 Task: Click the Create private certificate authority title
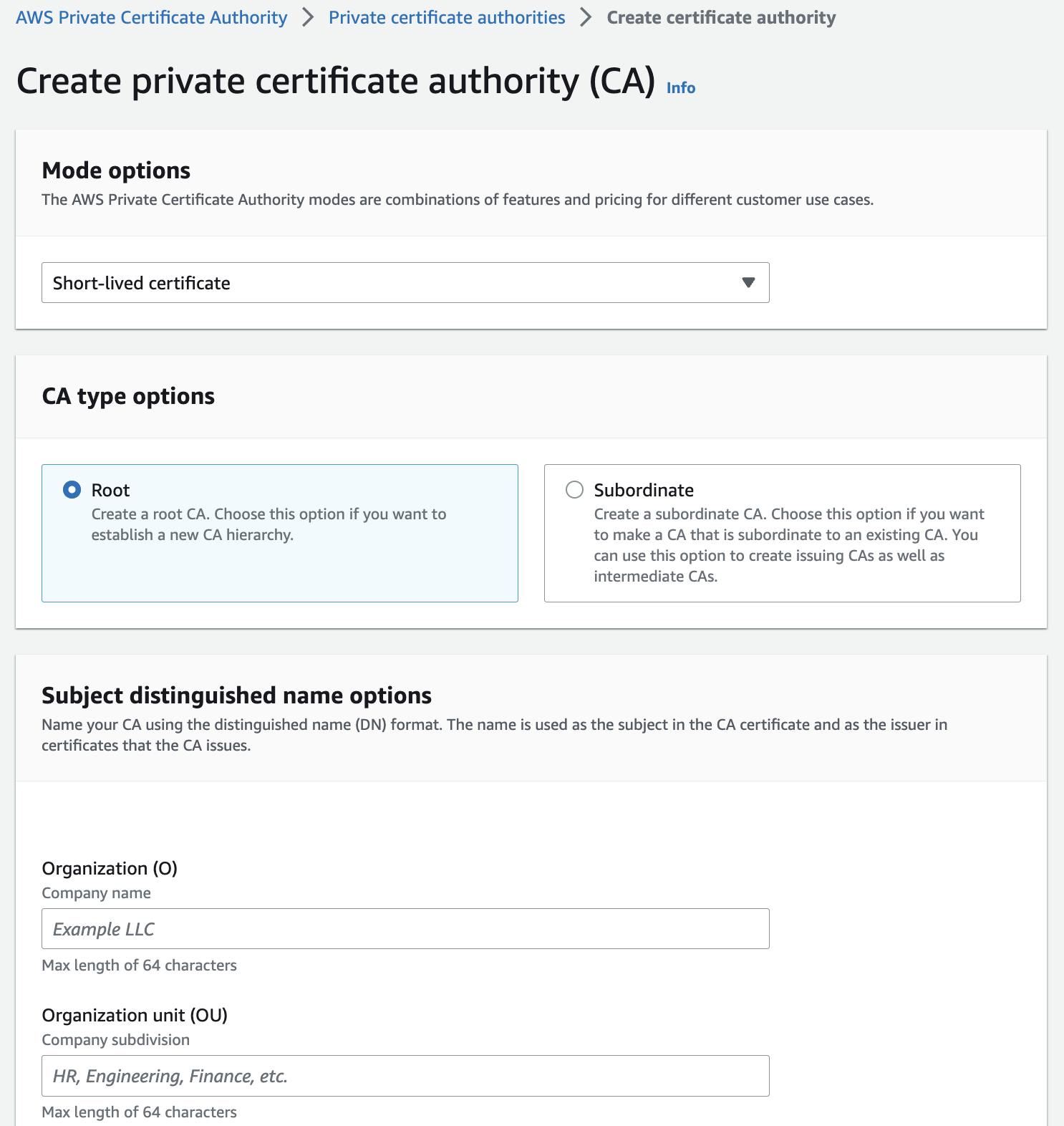pos(335,81)
